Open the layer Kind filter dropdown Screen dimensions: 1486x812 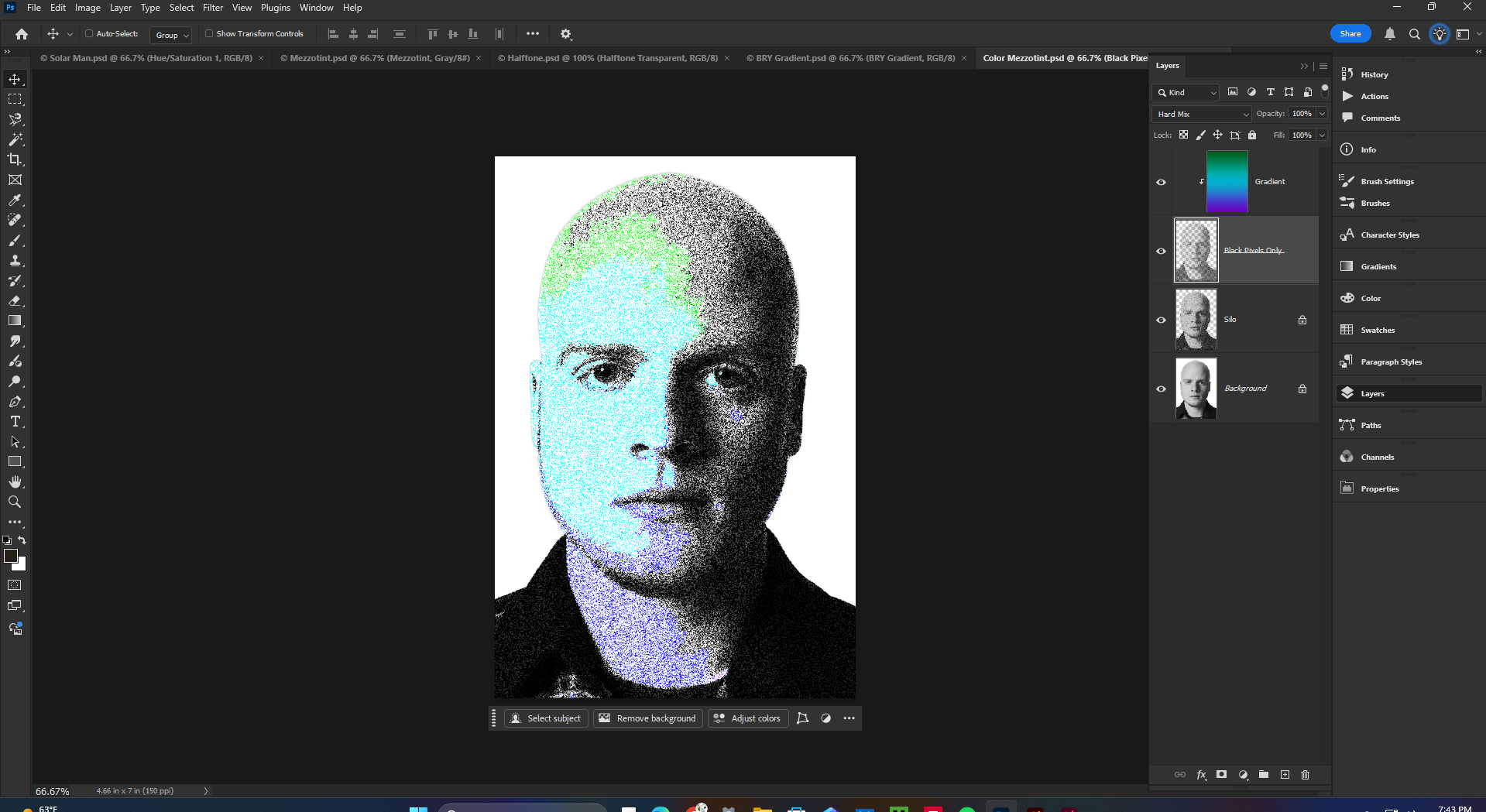point(1186,92)
